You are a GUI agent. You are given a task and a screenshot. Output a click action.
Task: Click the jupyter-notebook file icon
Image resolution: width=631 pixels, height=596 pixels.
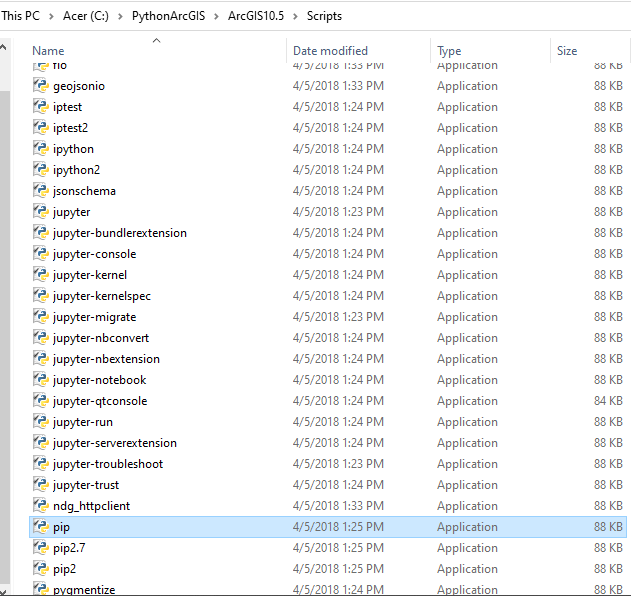click(x=41, y=380)
